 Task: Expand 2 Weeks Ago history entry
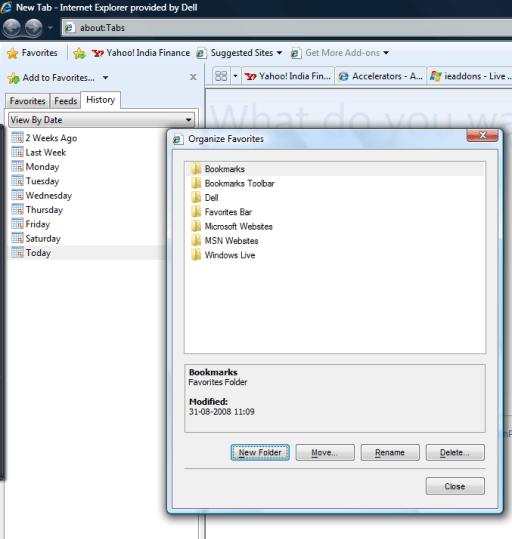[x=45, y=138]
